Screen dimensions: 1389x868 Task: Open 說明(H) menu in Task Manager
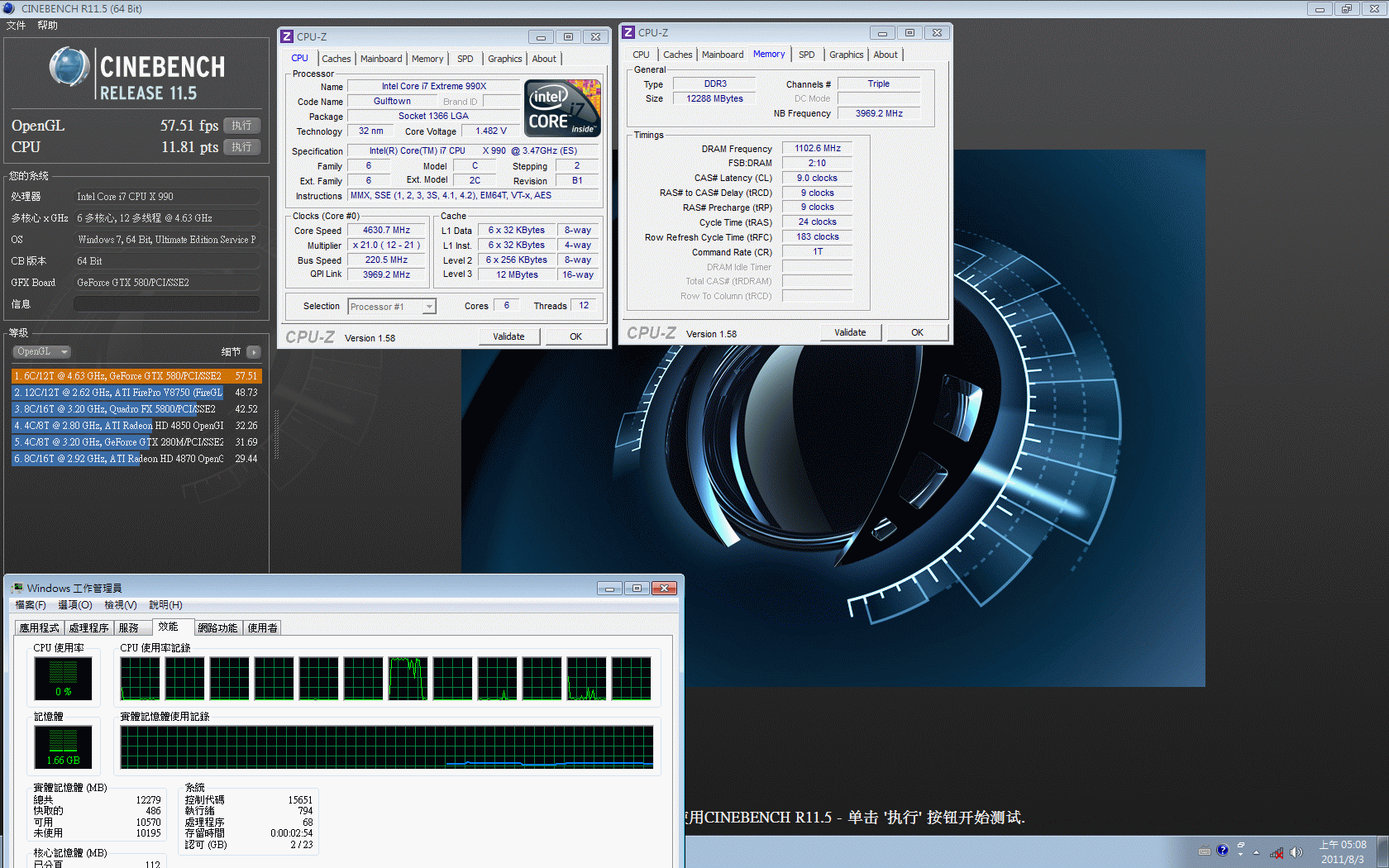point(165,605)
